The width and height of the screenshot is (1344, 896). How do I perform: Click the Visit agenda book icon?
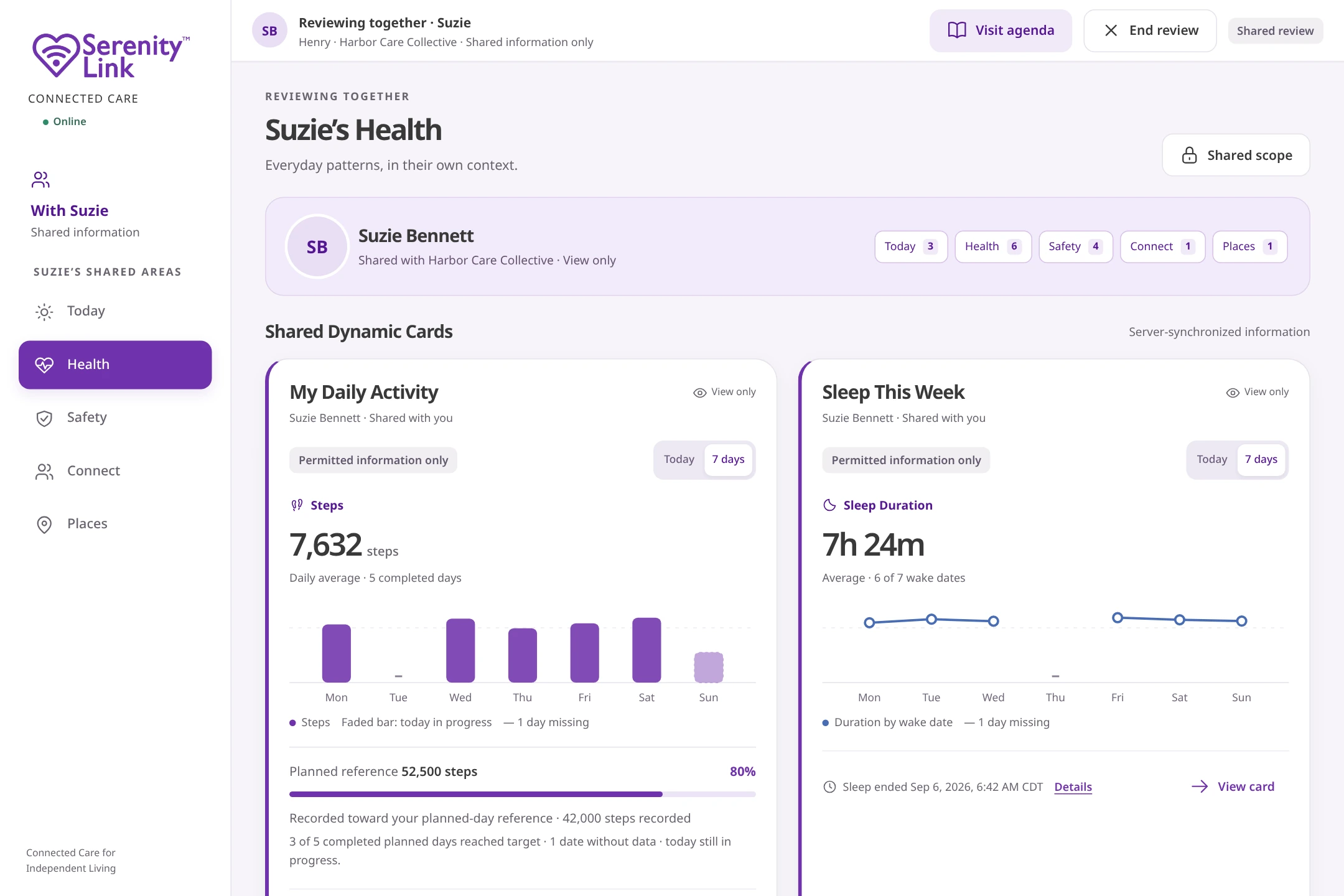957,30
